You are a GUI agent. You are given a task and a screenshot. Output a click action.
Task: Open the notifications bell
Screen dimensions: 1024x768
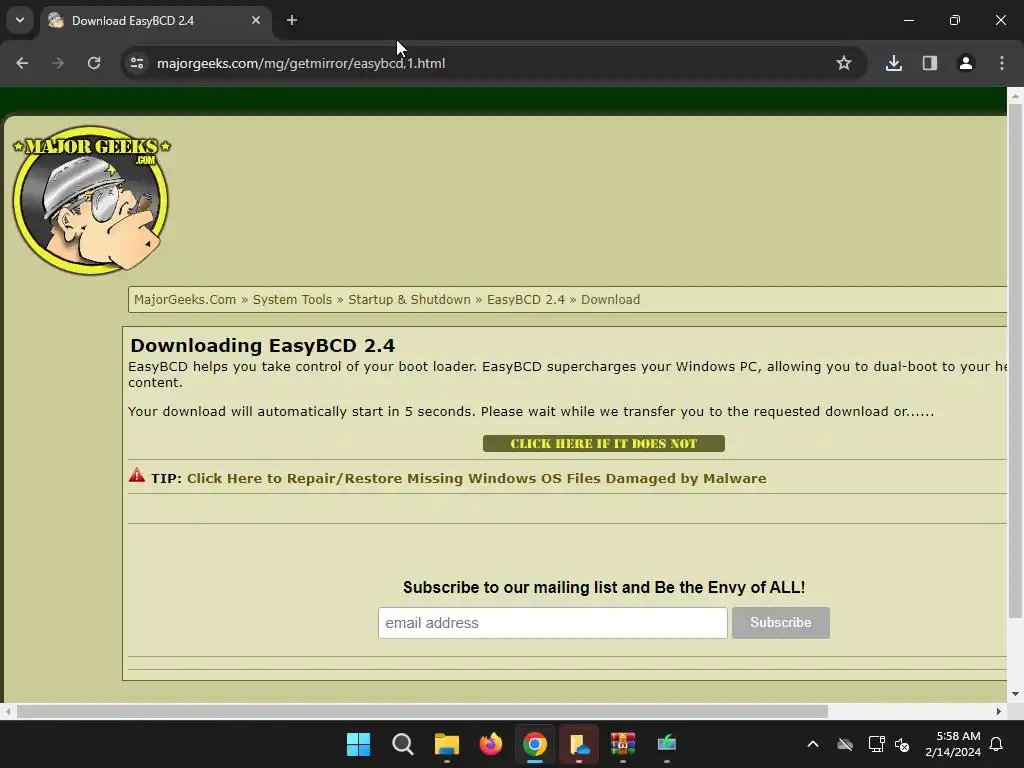997,744
